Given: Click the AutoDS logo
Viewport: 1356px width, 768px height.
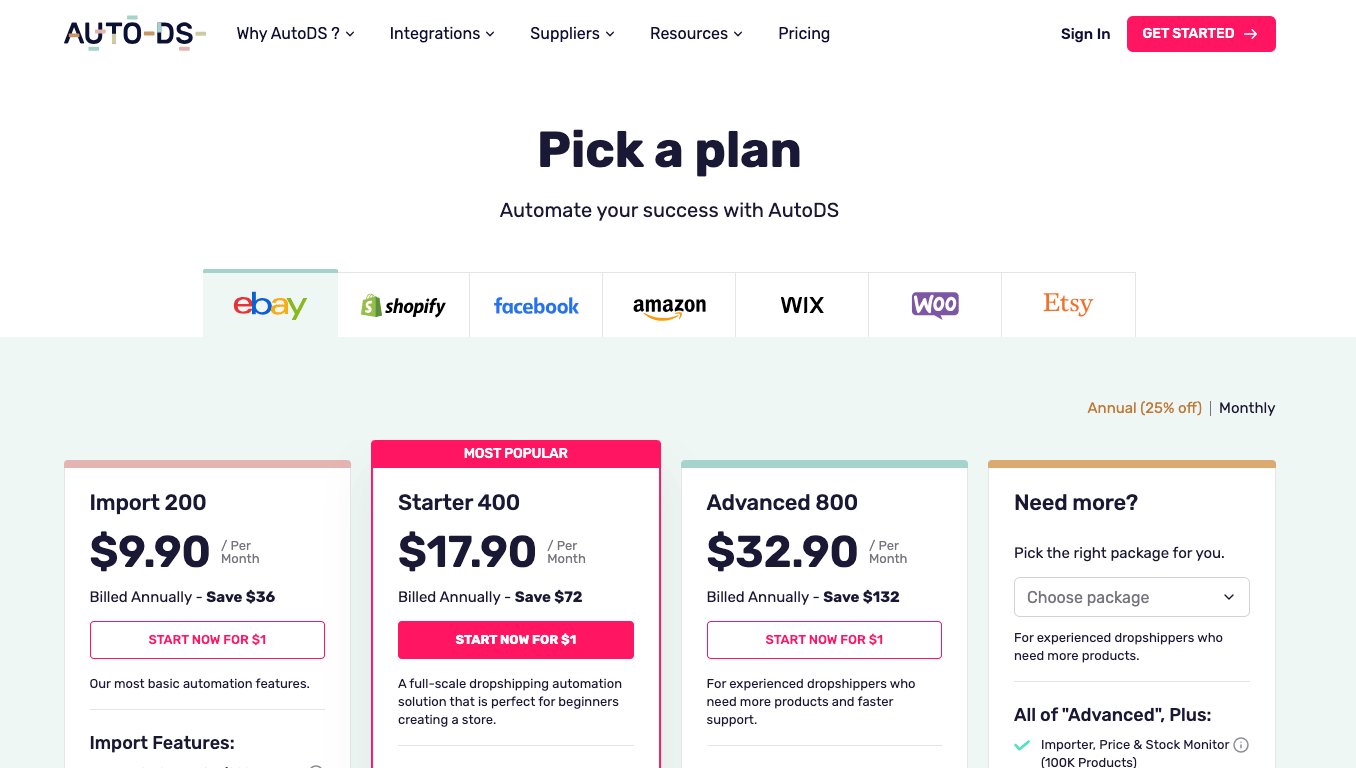Looking at the screenshot, I should tap(134, 34).
